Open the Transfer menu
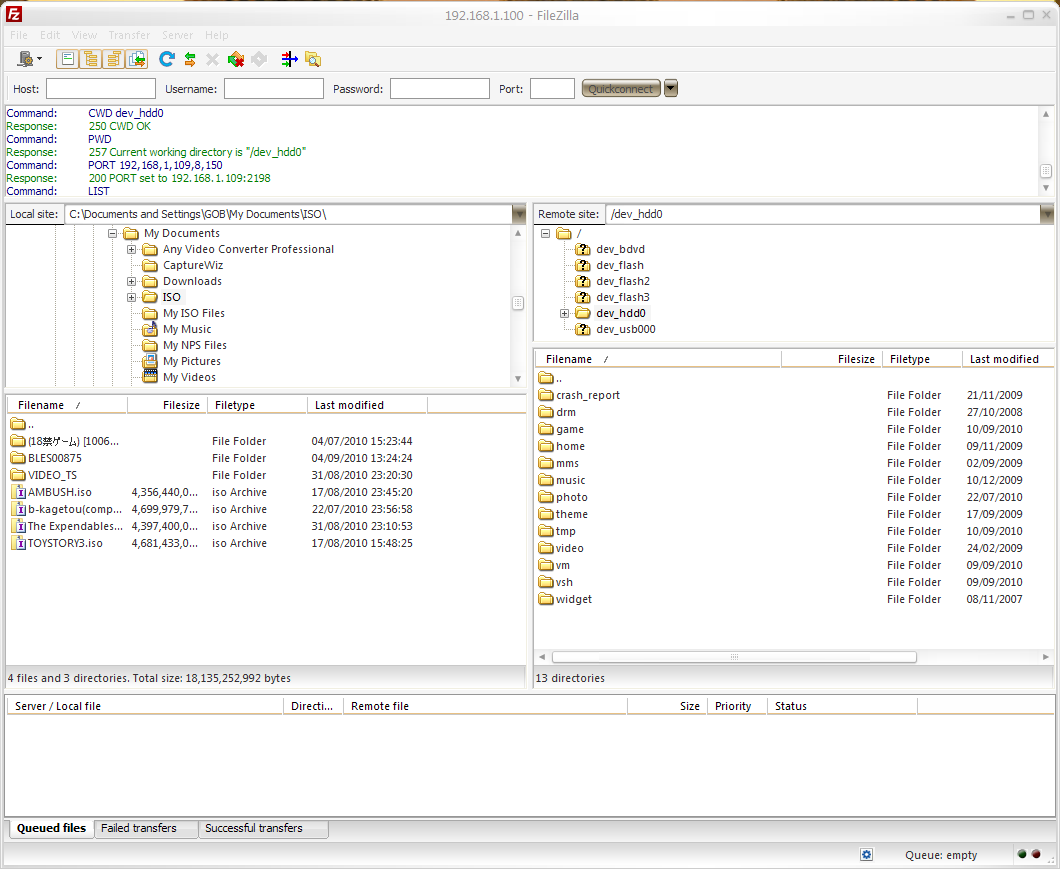This screenshot has height=869, width=1060. coord(129,35)
